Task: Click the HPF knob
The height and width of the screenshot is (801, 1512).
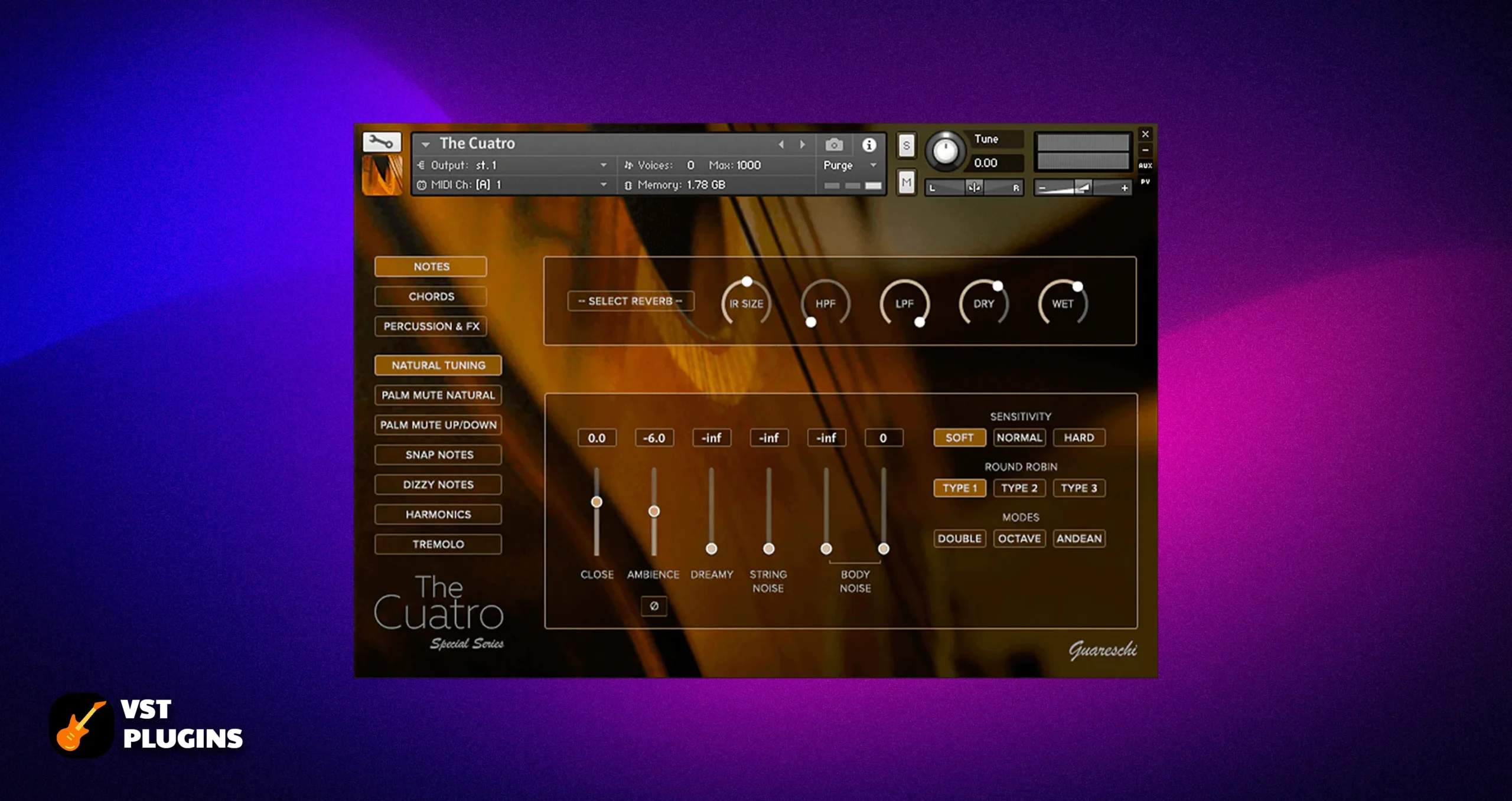Action: coord(825,303)
